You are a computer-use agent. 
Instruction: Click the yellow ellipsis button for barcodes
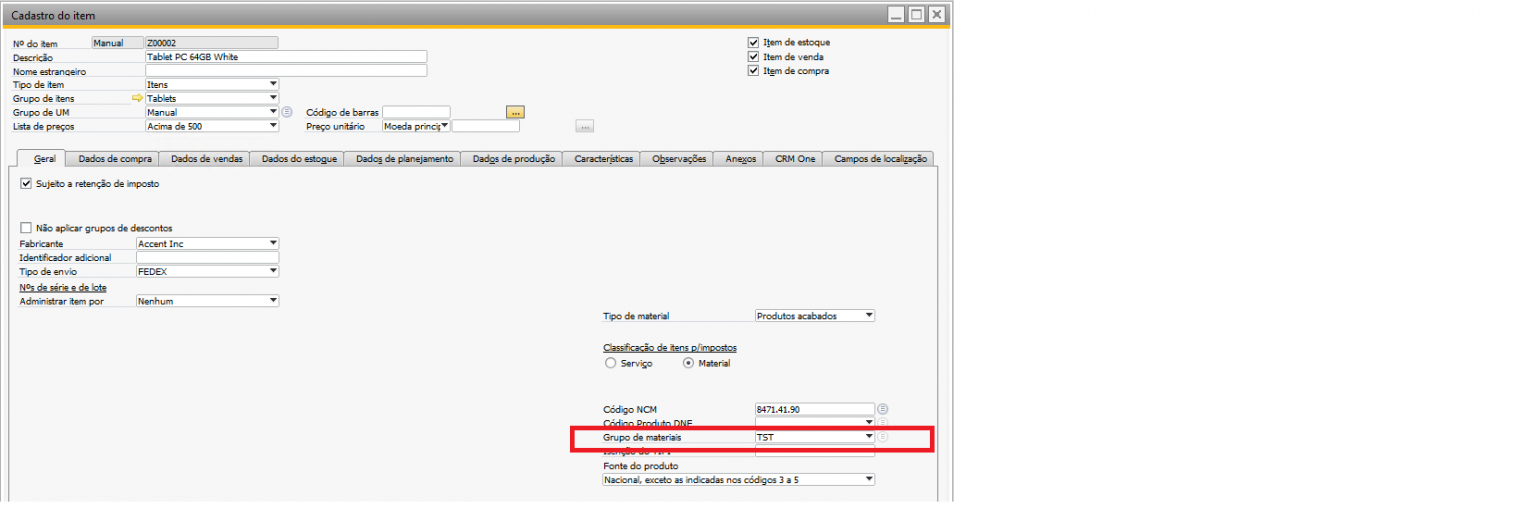[515, 112]
